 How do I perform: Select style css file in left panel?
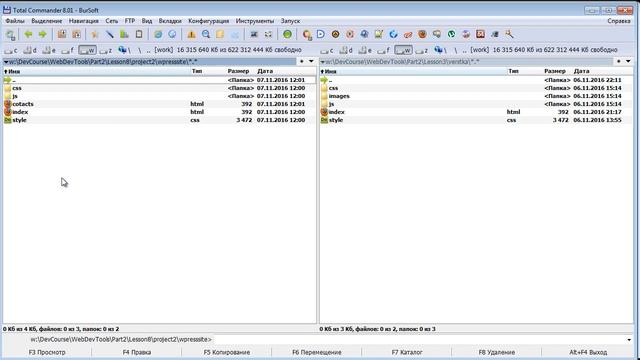point(159,120)
